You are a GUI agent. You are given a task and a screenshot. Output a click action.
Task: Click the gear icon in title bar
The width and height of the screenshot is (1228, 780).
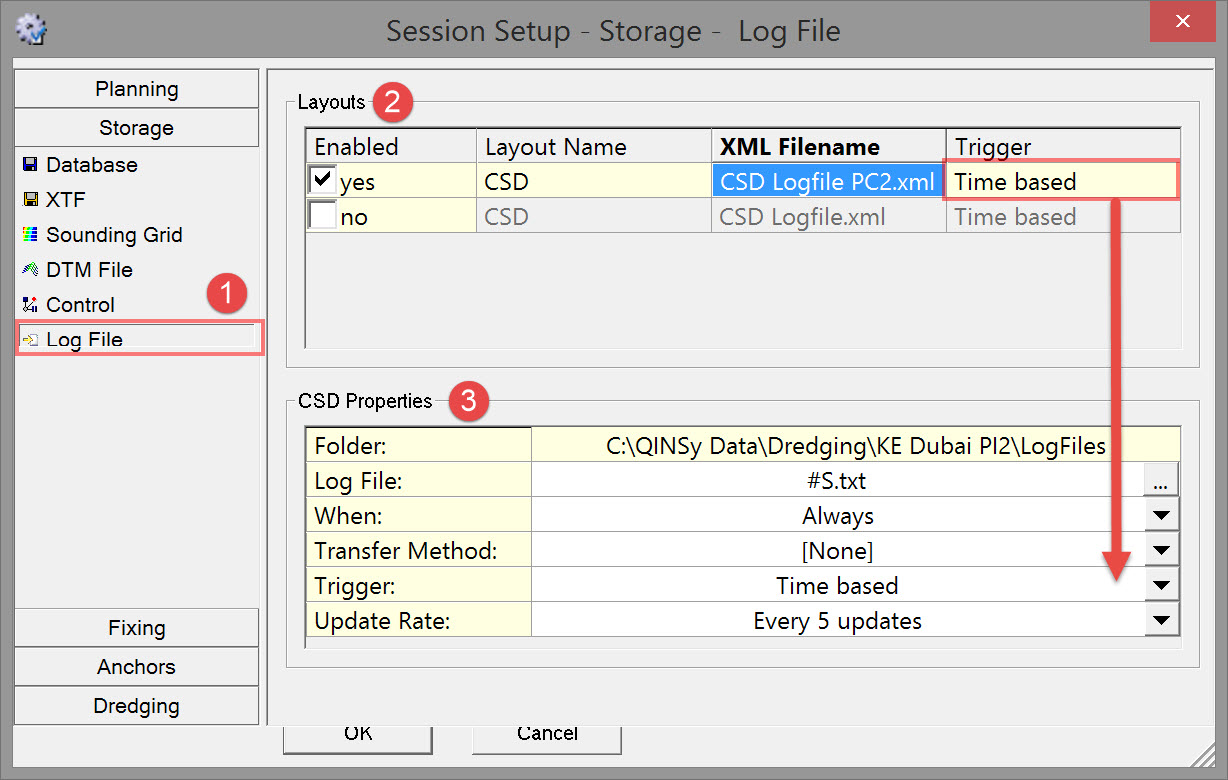pyautogui.click(x=32, y=29)
